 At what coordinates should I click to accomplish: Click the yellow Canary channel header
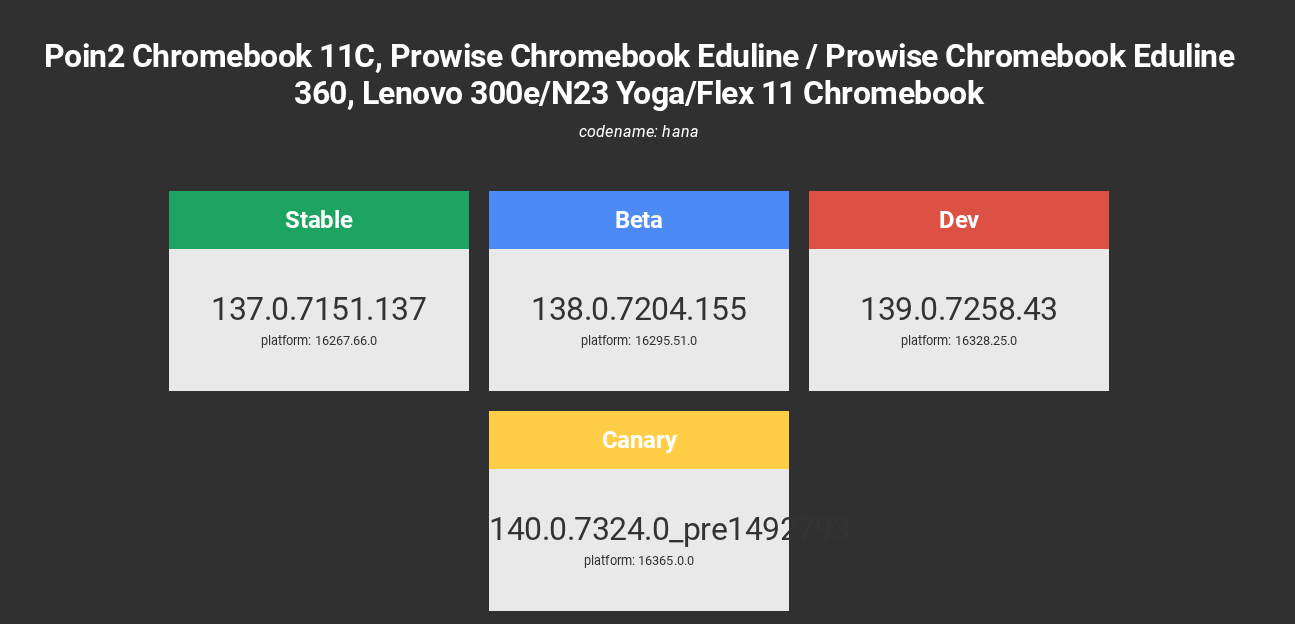point(639,440)
